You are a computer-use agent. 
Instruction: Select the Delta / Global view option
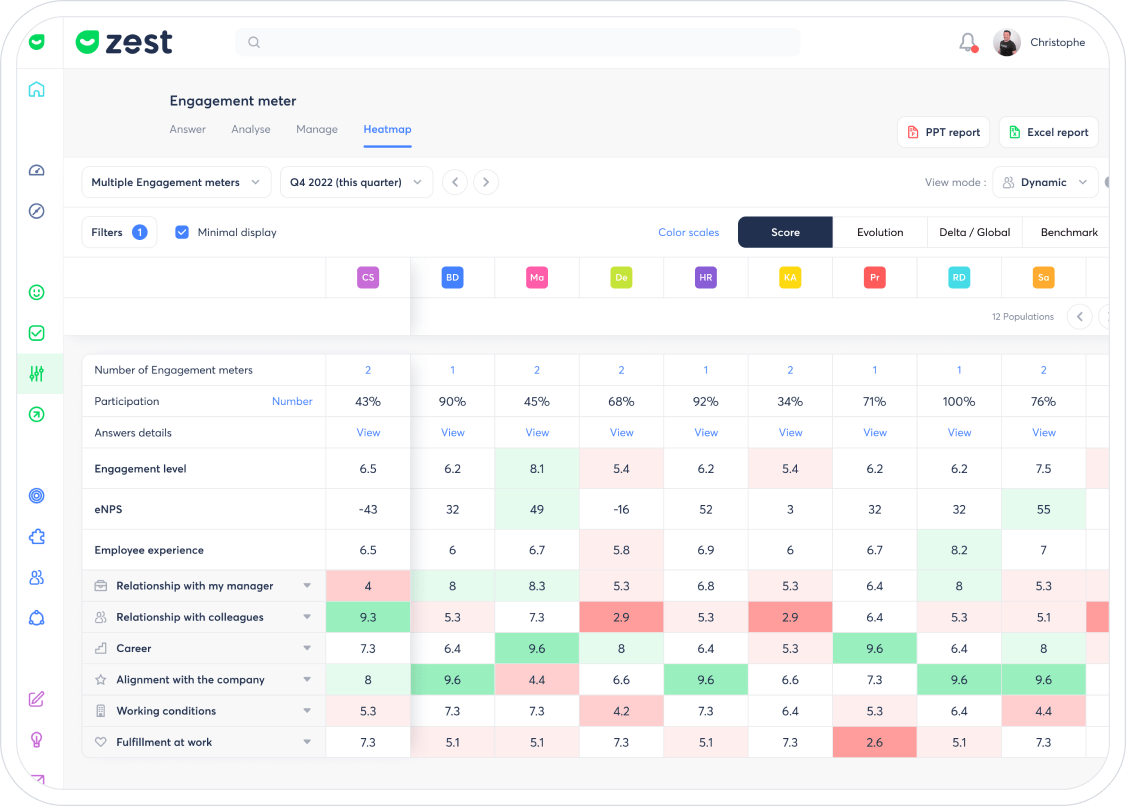[974, 232]
